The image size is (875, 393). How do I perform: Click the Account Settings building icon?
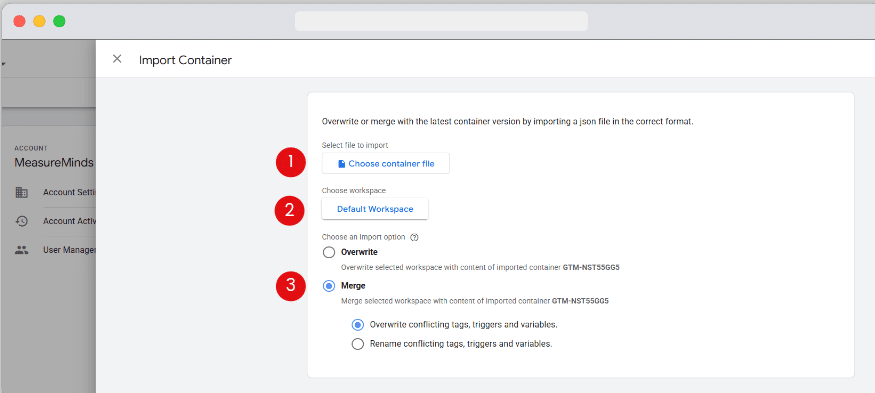point(22,193)
